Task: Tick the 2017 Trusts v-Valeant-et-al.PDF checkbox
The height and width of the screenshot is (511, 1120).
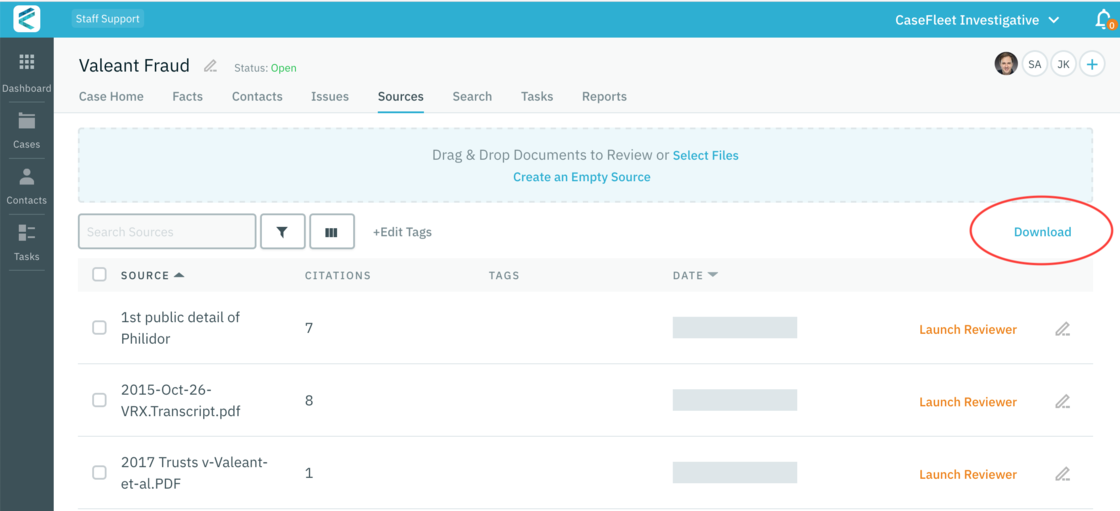Action: coord(99,473)
